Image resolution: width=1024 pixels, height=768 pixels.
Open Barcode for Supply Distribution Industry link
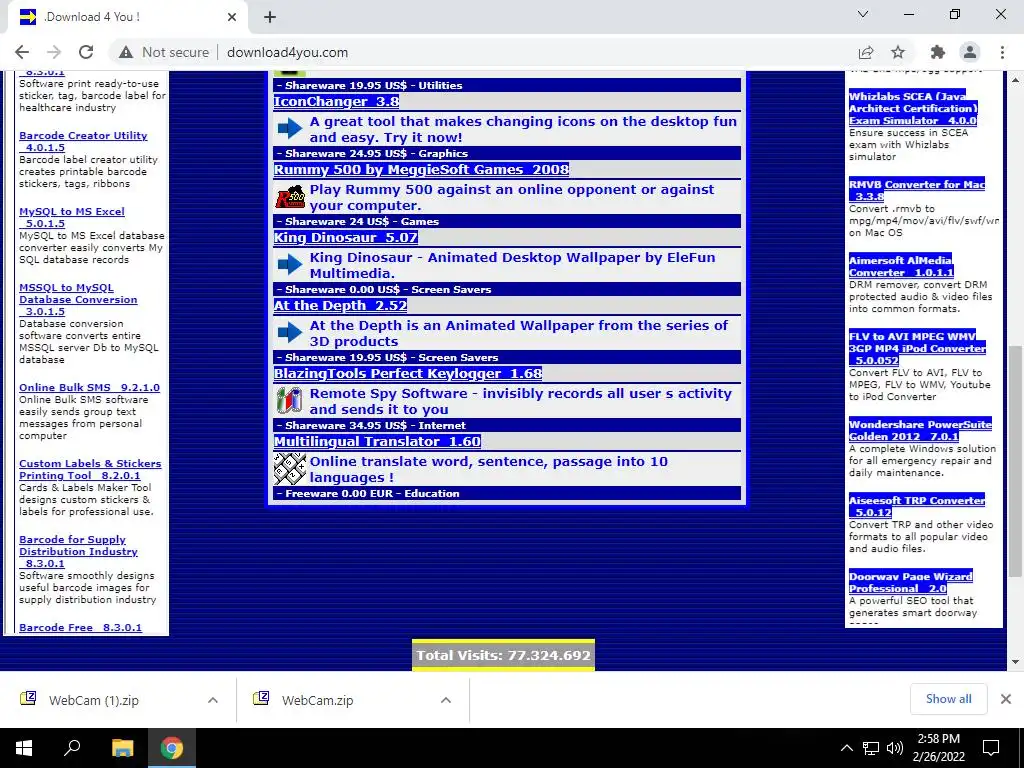[x=78, y=551]
